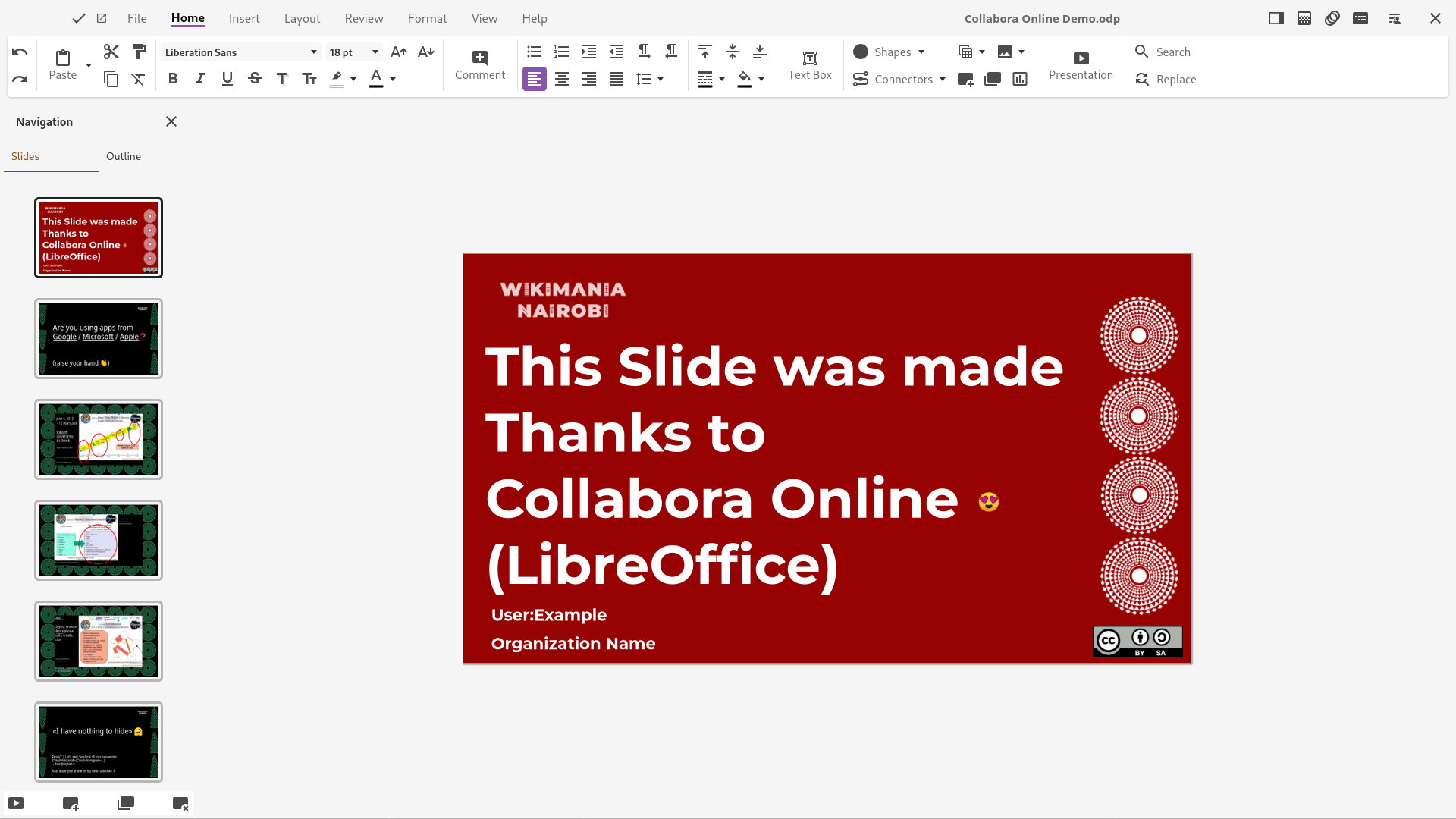Screen dimensions: 1456x819
Task: Switch to the Layout tab
Action: pos(302,18)
